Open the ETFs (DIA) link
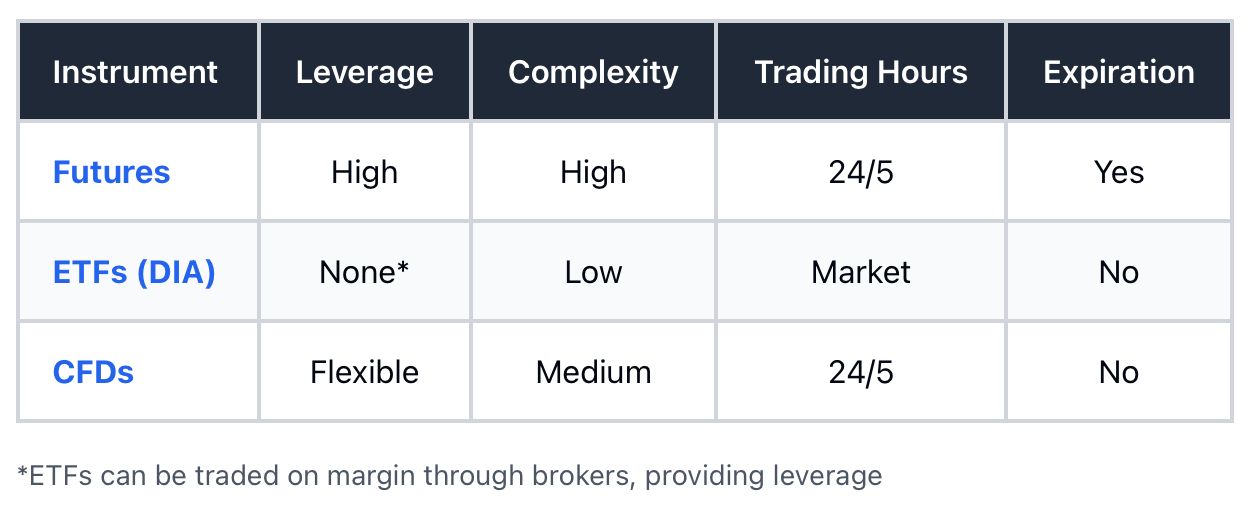 click(x=134, y=272)
